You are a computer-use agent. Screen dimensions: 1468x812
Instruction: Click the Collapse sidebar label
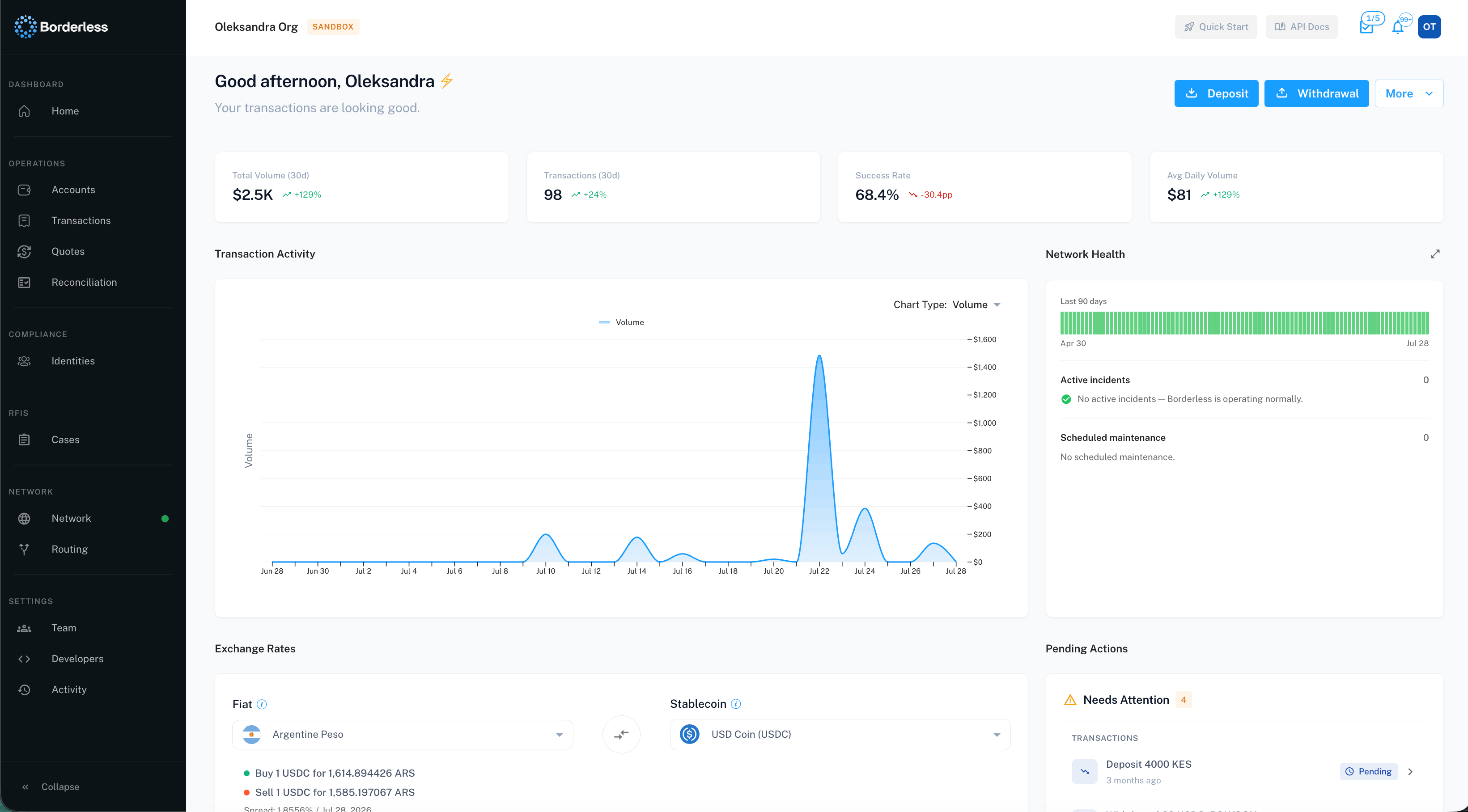(60, 787)
